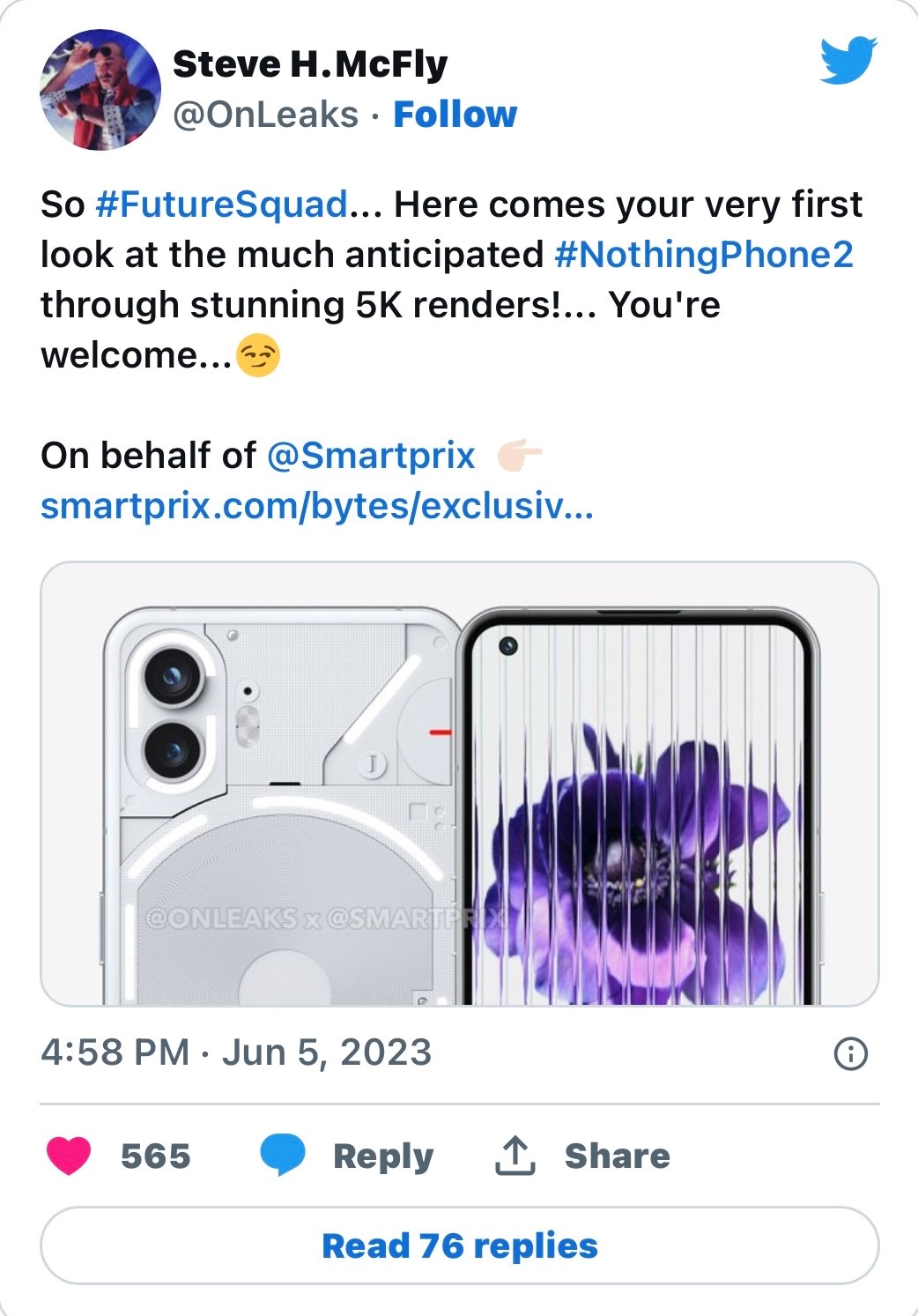The height and width of the screenshot is (1316, 918).
Task: Open the Nothing Phone 2 render image
Action: [282, 793]
